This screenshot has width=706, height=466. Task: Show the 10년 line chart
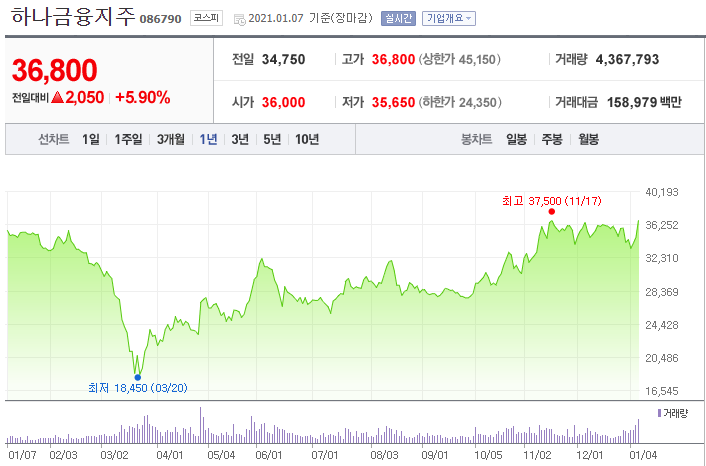pyautogui.click(x=307, y=139)
